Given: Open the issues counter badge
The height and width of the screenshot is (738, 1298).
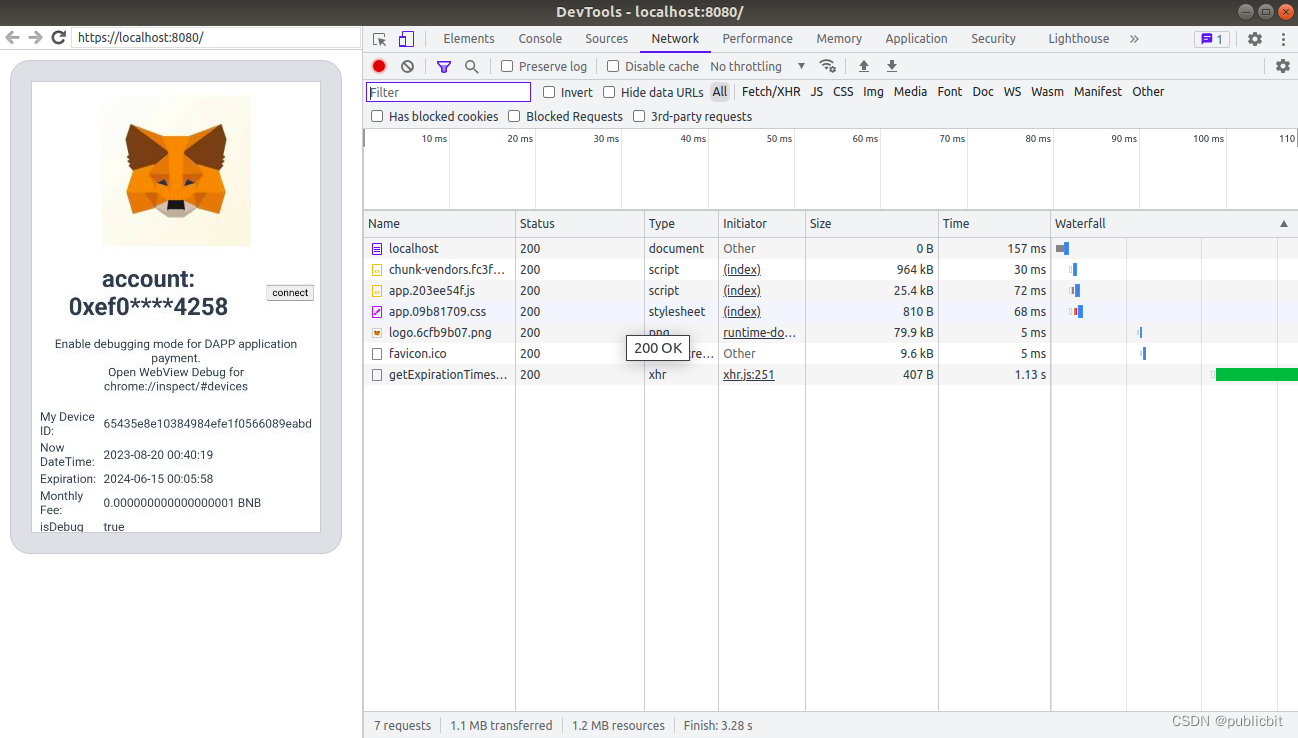Looking at the screenshot, I should click(x=1212, y=39).
